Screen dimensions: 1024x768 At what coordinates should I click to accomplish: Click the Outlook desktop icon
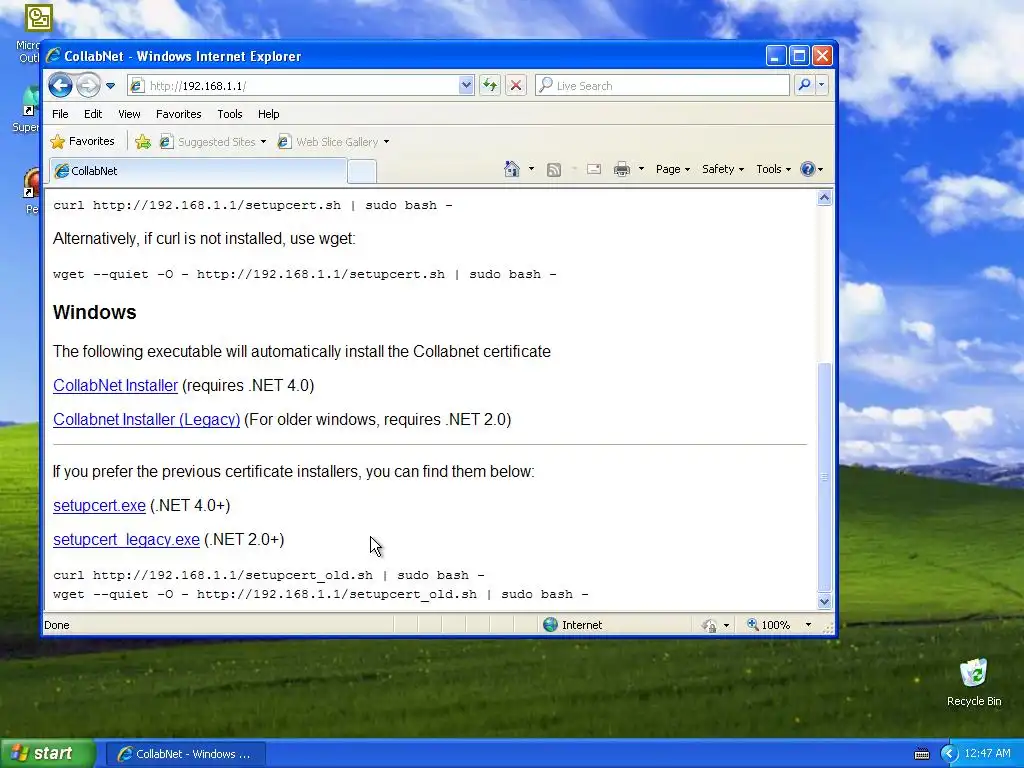pos(39,18)
